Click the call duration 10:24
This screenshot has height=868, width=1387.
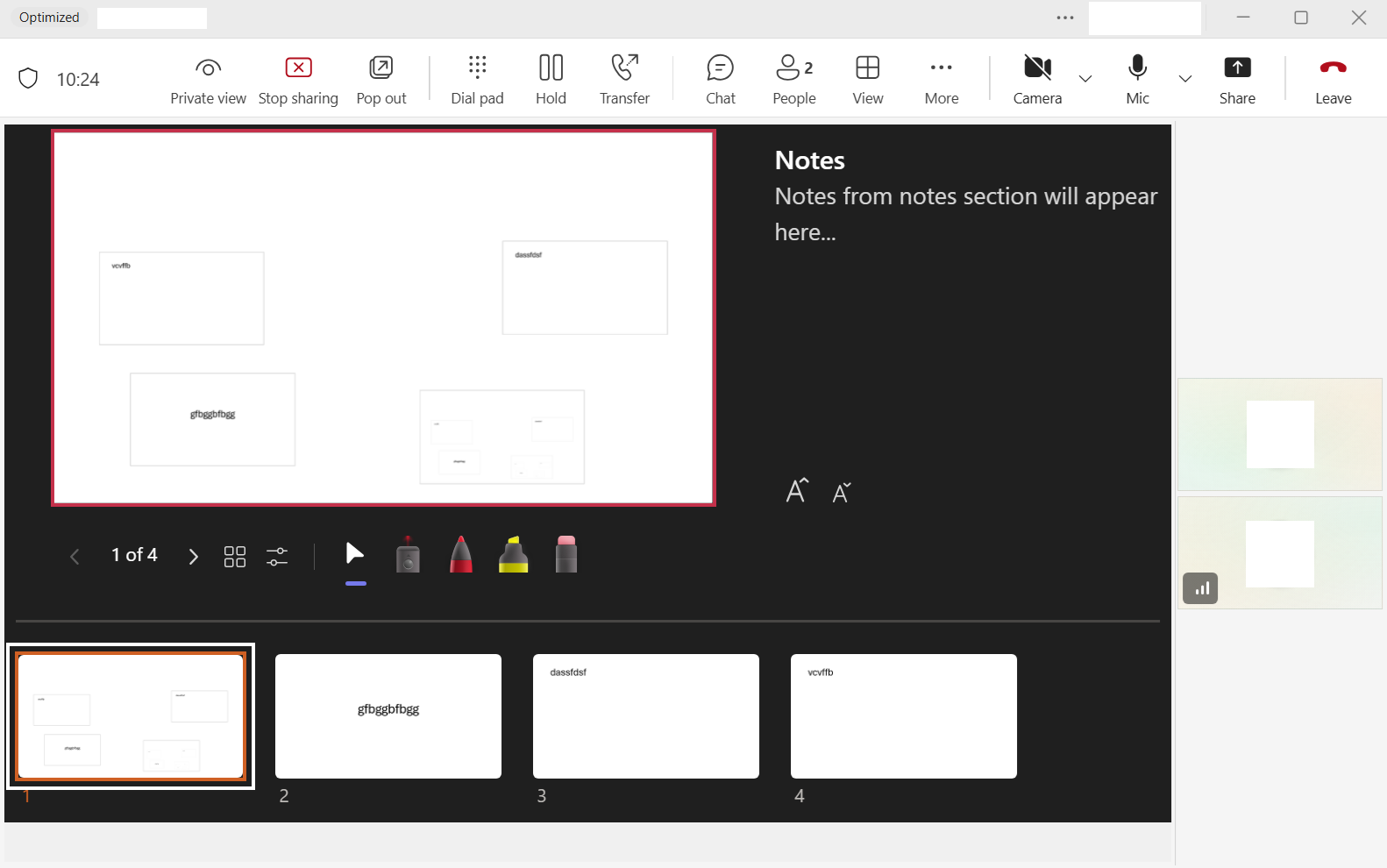click(x=78, y=80)
